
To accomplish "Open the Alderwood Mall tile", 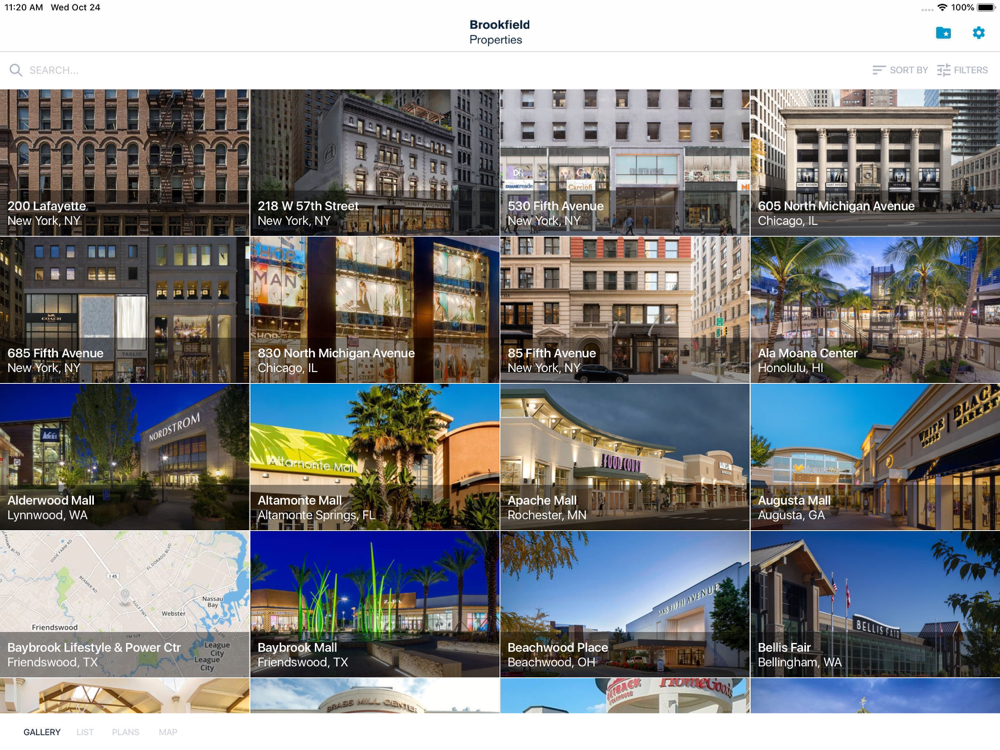I will 124,457.
